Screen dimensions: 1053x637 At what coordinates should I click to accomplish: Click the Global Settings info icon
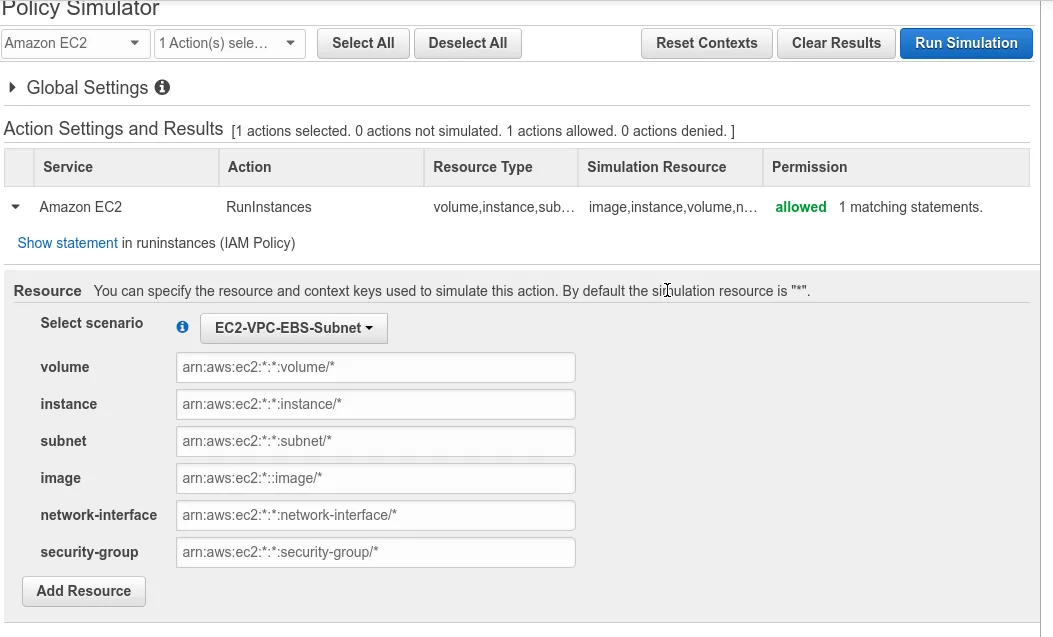click(x=162, y=88)
